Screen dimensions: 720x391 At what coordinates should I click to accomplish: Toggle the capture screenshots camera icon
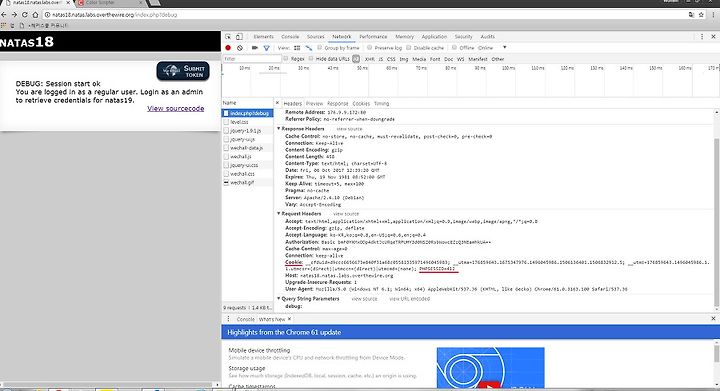255,48
